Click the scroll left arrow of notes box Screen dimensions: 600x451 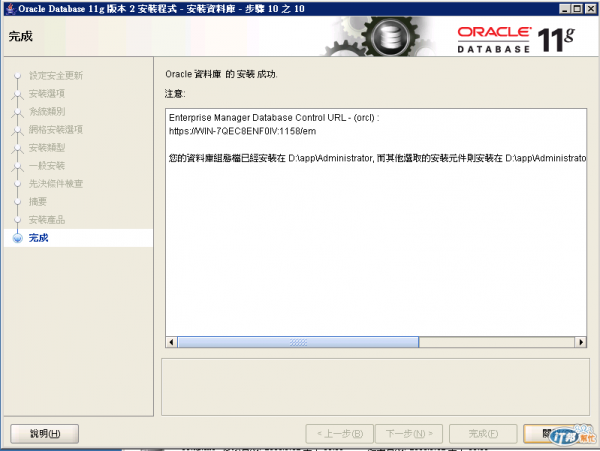click(171, 342)
